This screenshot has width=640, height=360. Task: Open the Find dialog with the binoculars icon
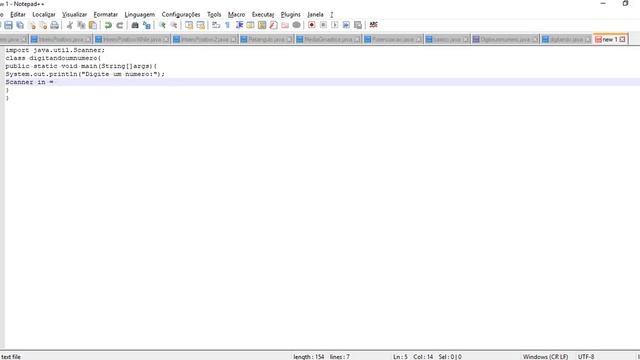(135, 25)
